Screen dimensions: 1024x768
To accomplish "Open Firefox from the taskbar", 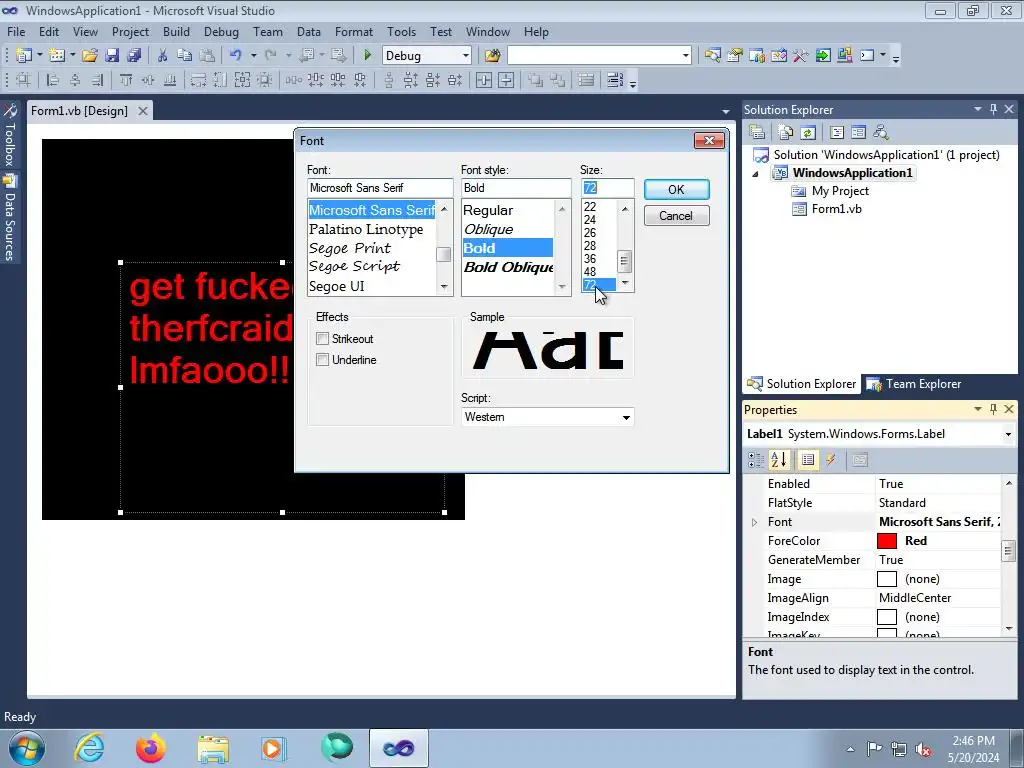I will 150,748.
